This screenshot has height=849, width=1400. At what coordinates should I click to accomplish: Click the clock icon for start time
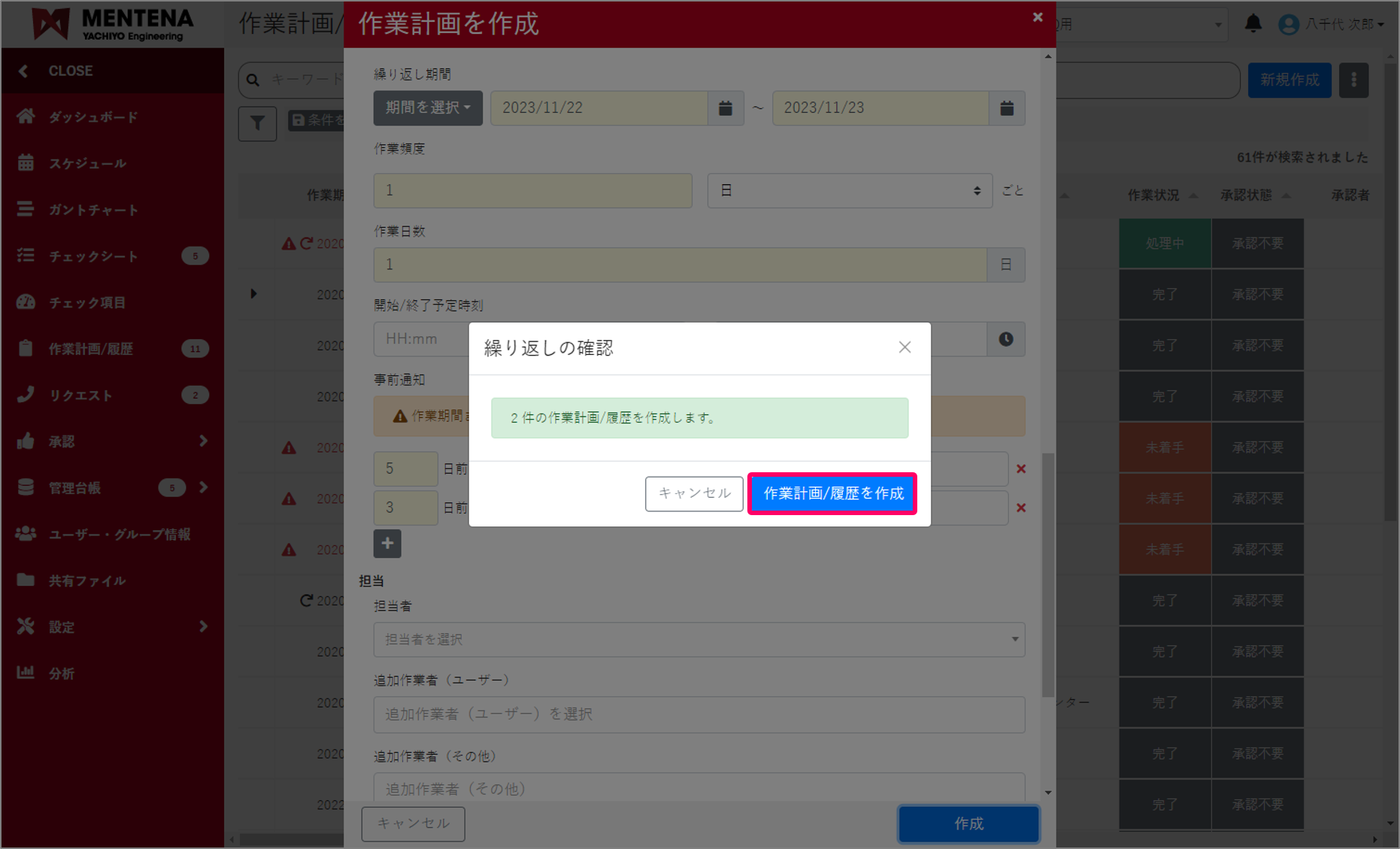1005,339
